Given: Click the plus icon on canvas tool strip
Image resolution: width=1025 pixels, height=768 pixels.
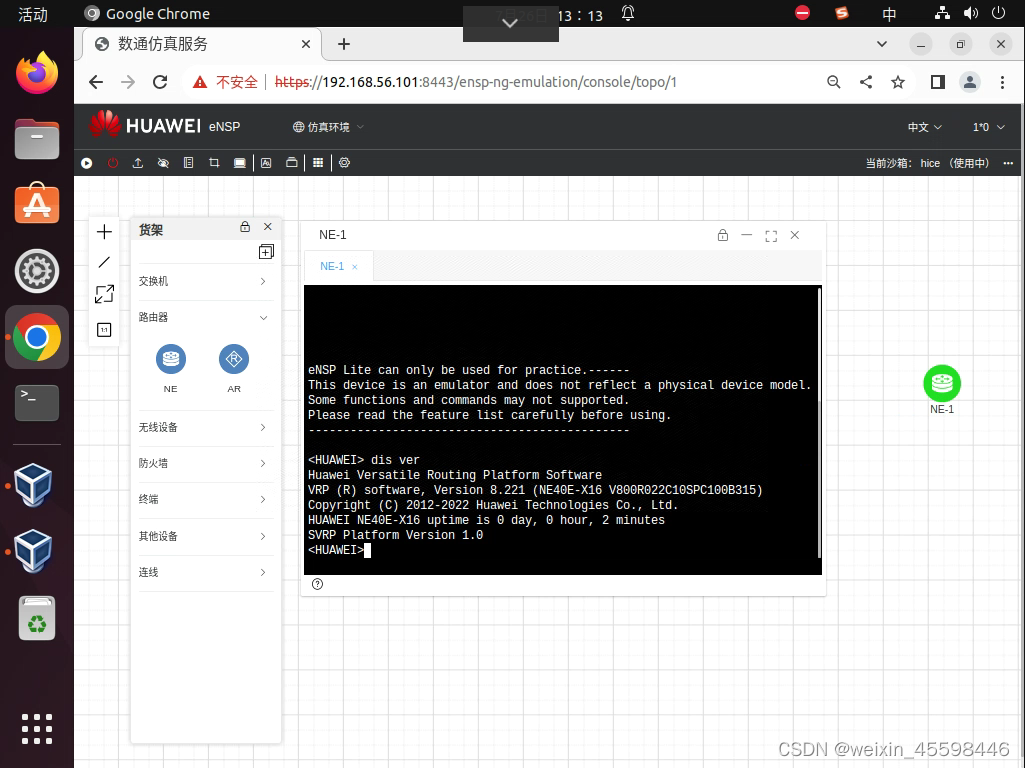Looking at the screenshot, I should pos(104,231).
